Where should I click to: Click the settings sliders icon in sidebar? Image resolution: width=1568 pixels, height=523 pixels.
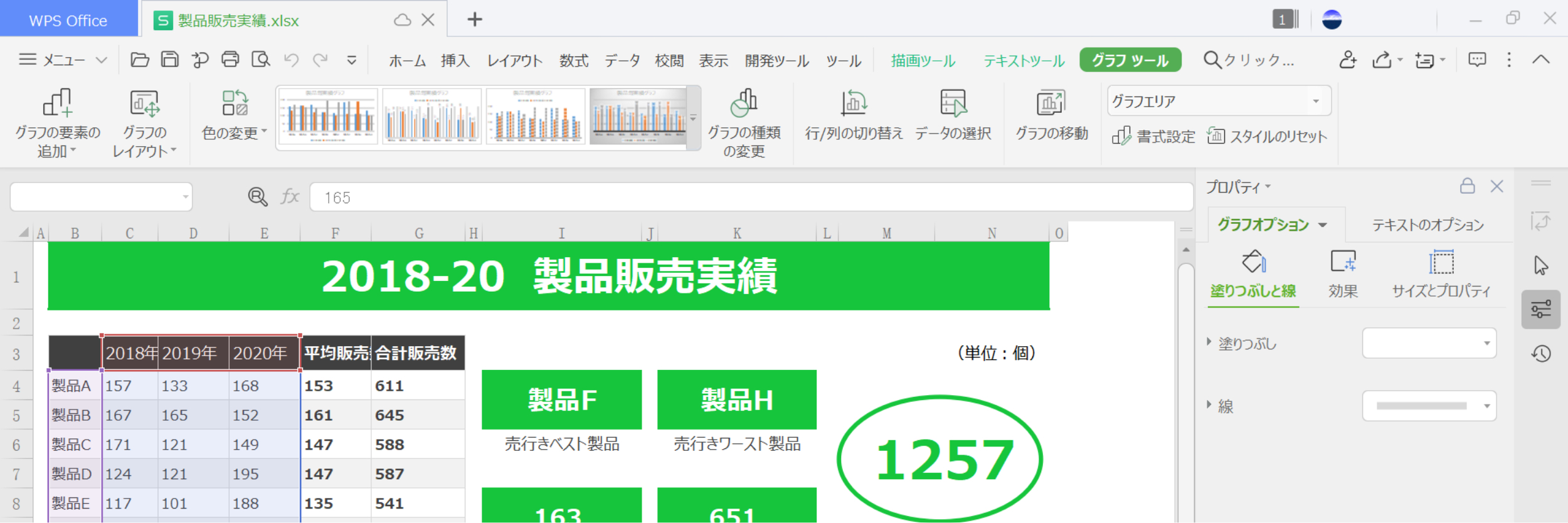tap(1541, 309)
